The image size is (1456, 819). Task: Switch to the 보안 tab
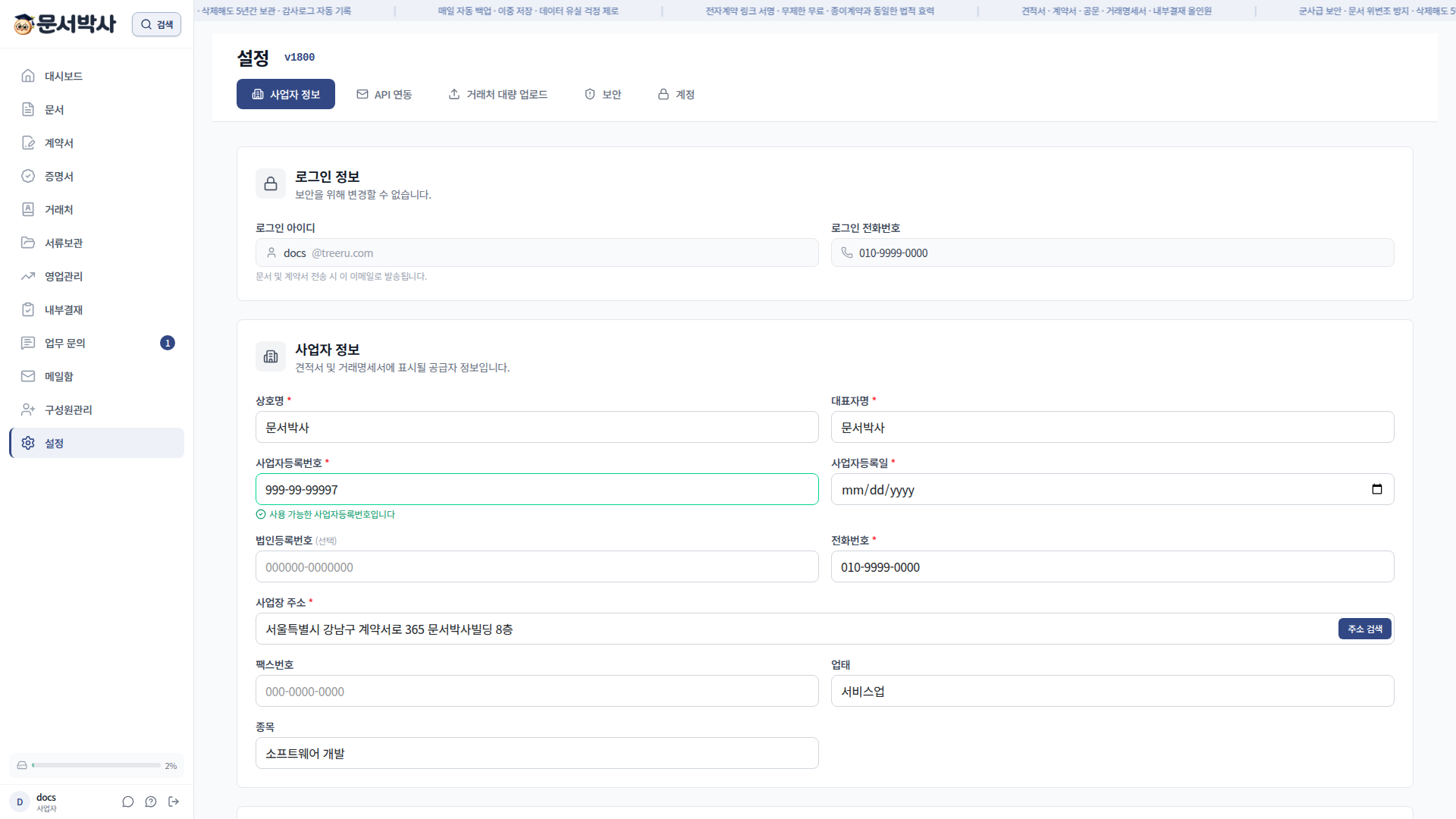(x=603, y=94)
